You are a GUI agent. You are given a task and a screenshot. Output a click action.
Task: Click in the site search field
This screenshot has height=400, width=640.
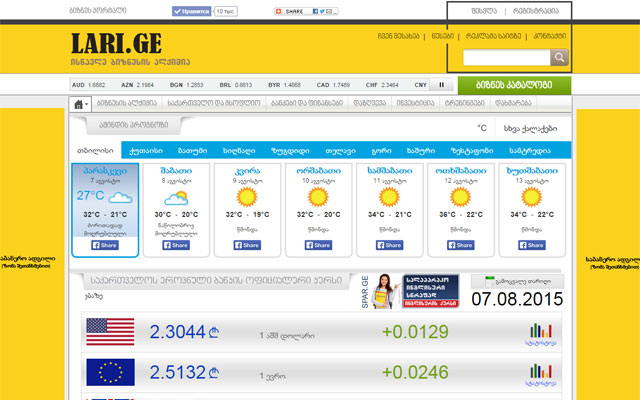pyautogui.click(x=507, y=57)
